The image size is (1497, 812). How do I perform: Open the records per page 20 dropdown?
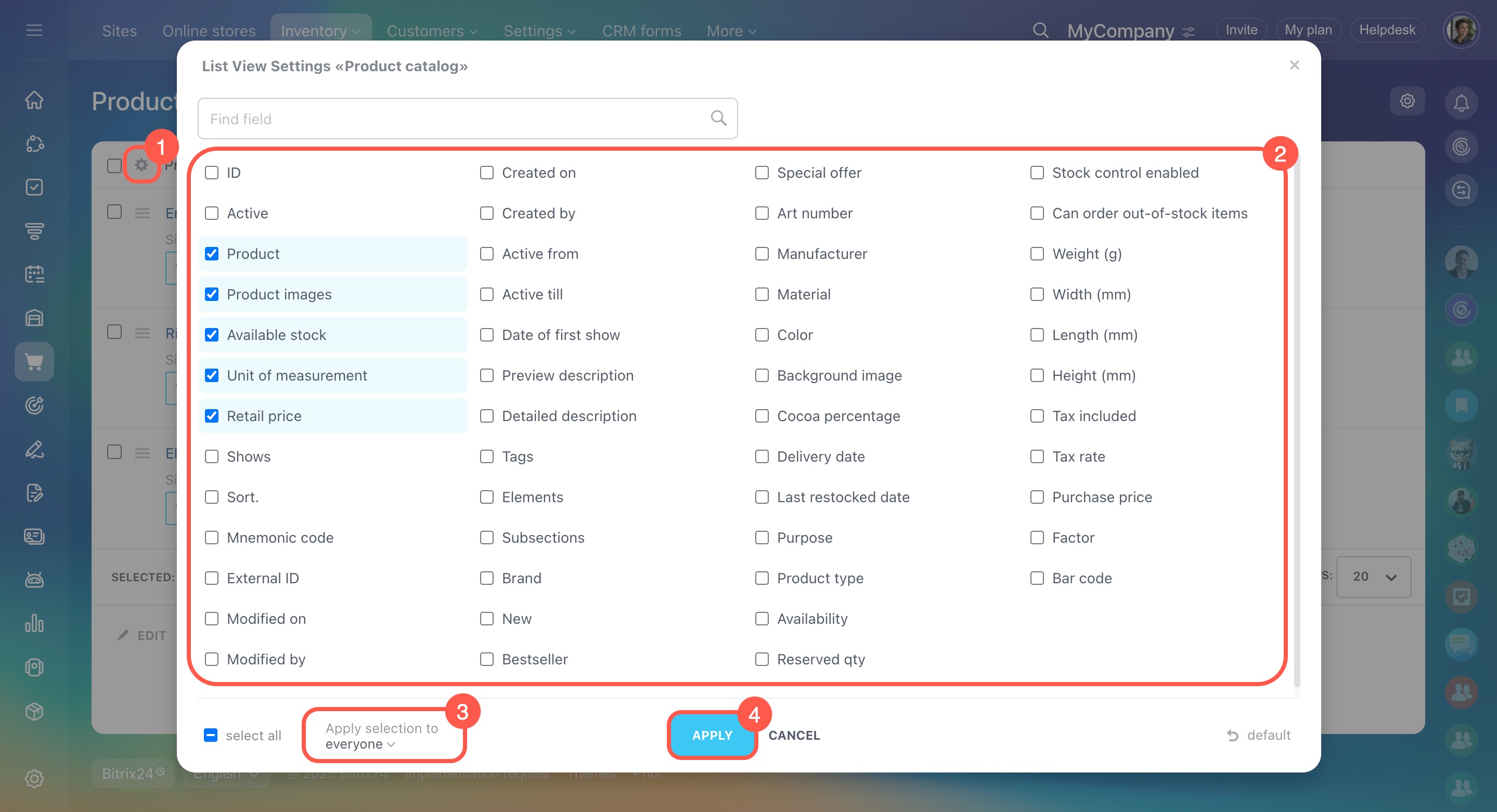tap(1373, 577)
